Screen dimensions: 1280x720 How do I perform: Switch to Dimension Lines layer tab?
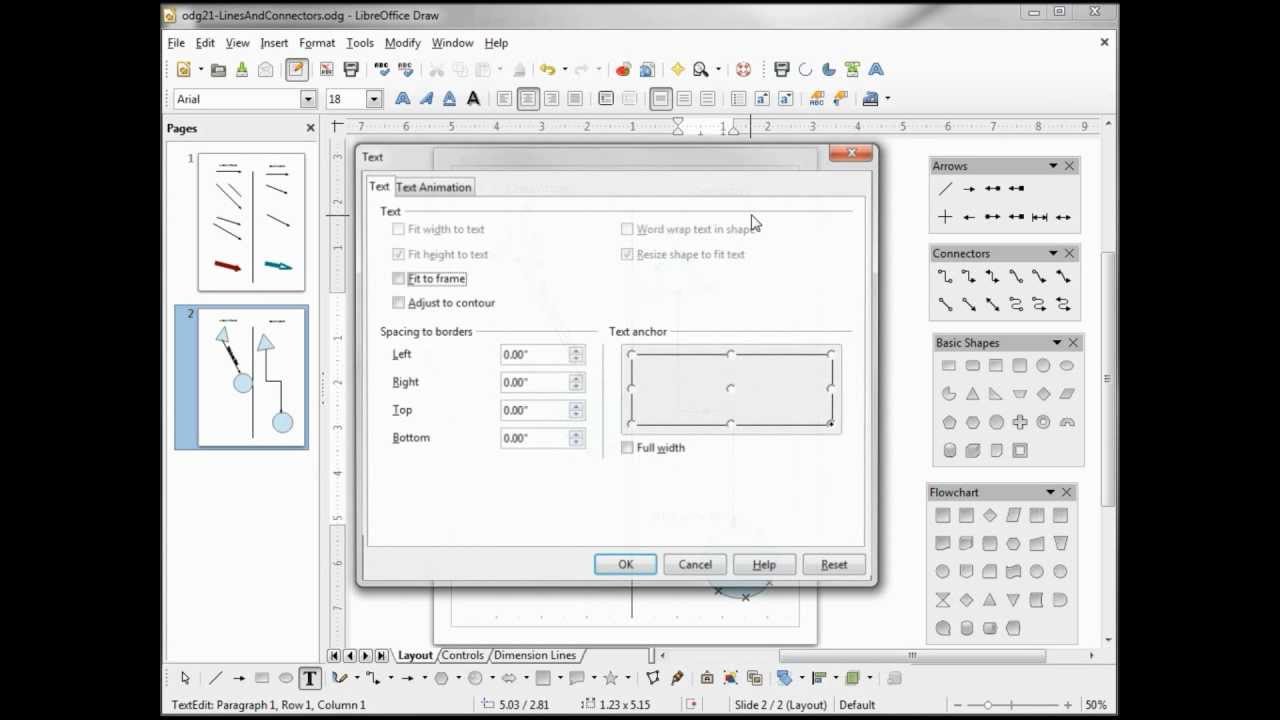[535, 656]
